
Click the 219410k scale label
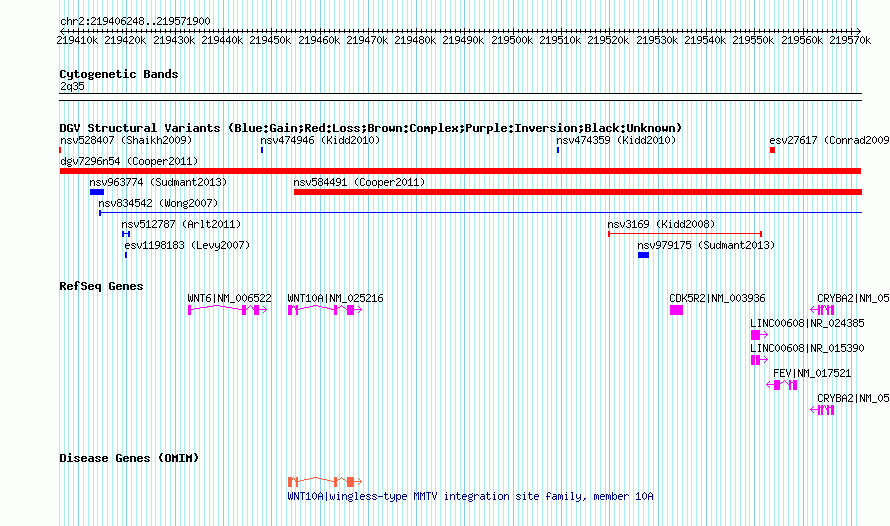[77, 40]
